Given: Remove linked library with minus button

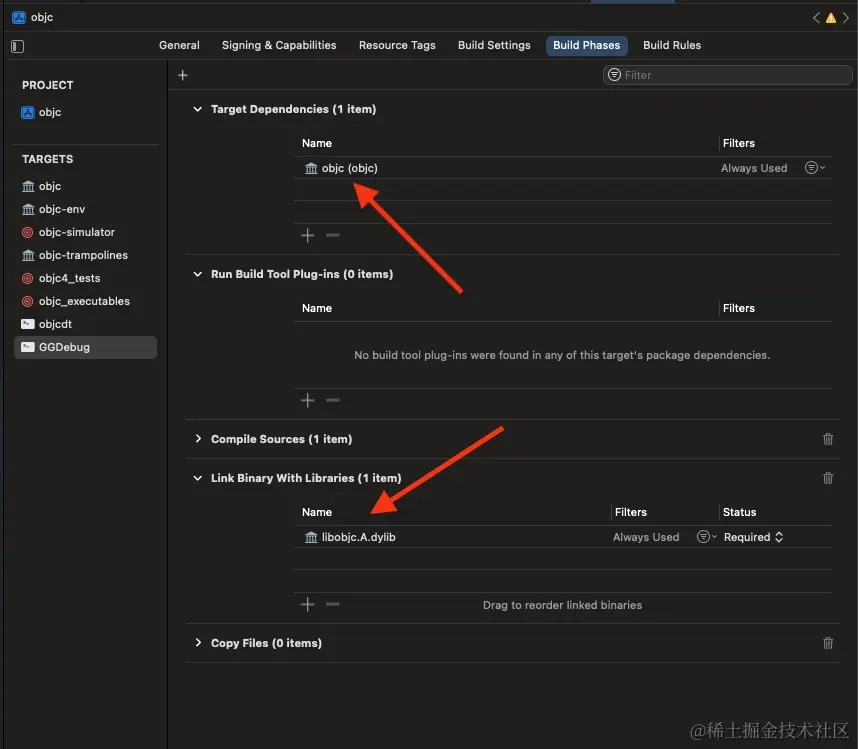Looking at the screenshot, I should [x=333, y=605].
